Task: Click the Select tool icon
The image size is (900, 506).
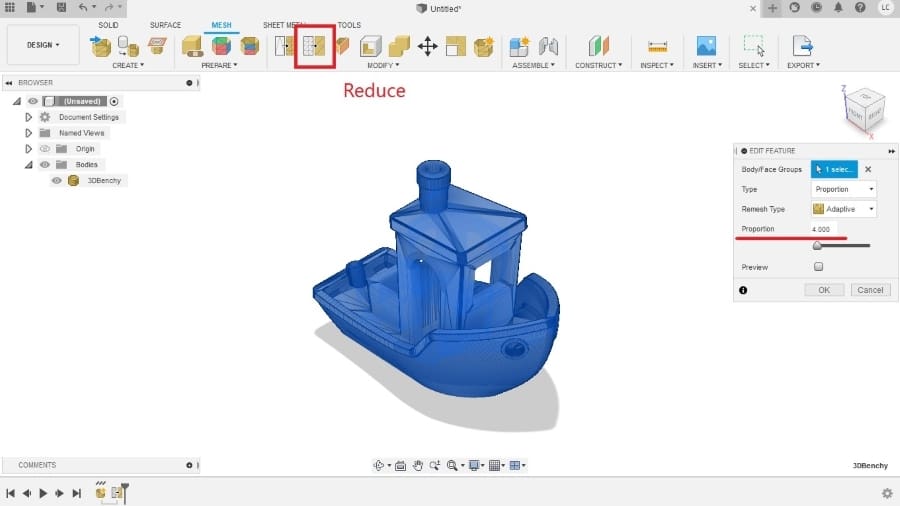Action: coord(754,46)
